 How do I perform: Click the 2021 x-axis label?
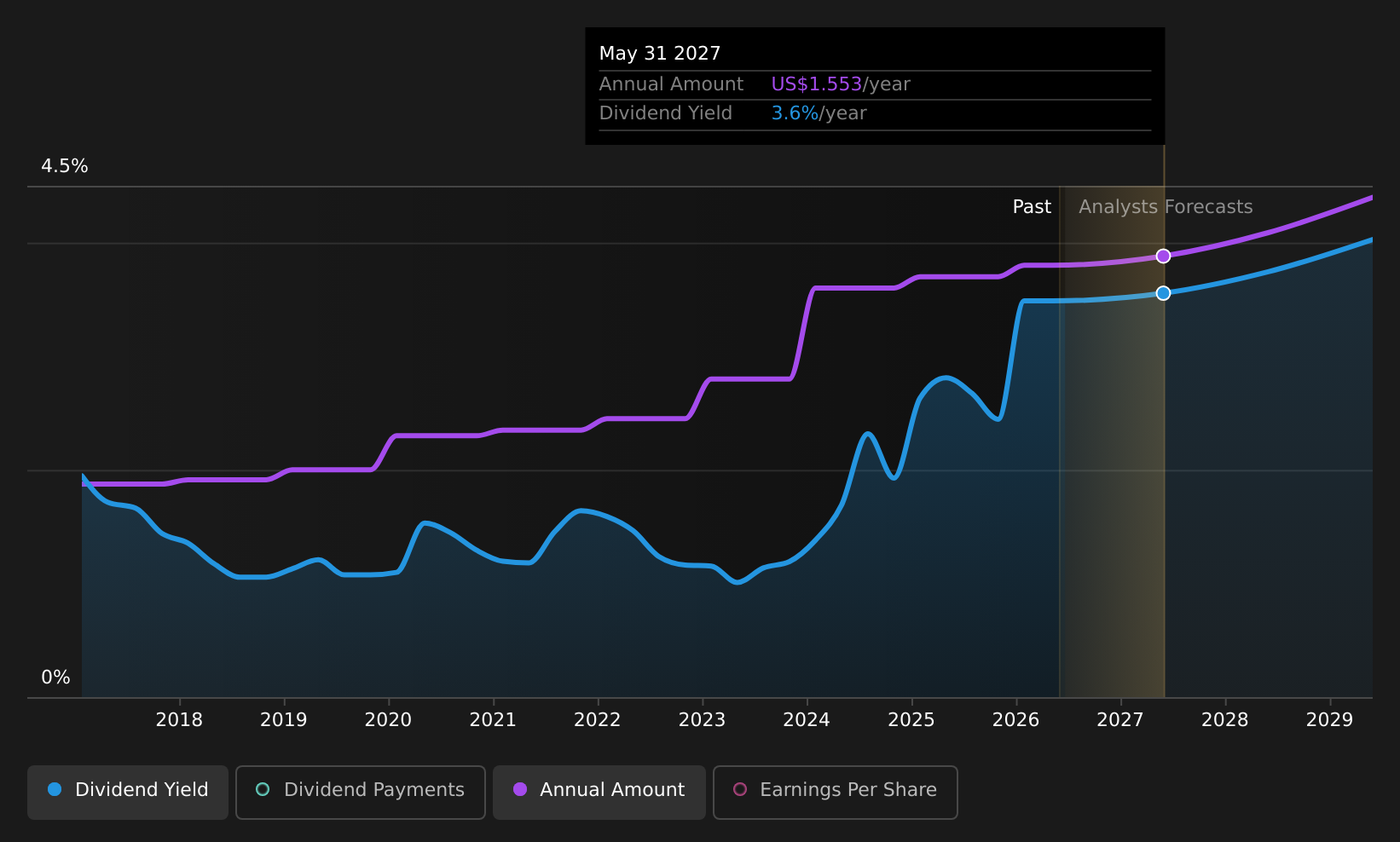tap(493, 720)
